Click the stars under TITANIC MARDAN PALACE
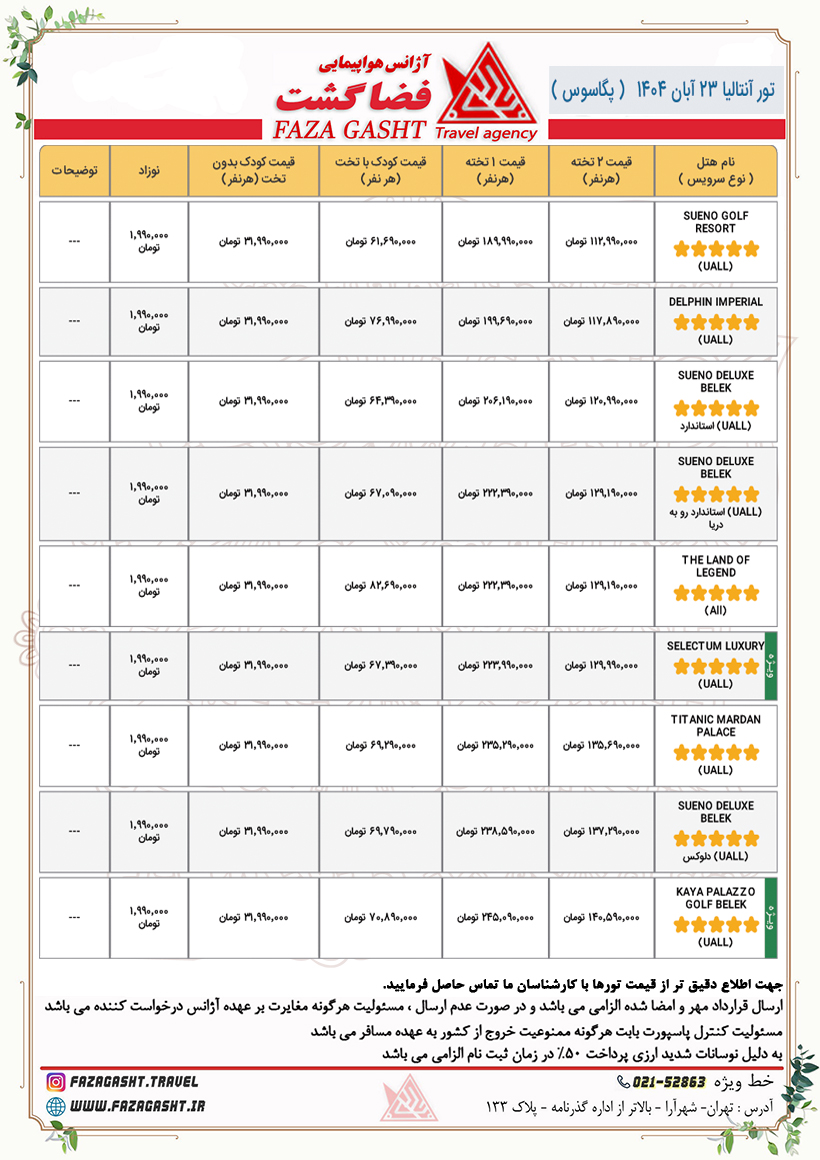This screenshot has width=820, height=1160. (x=716, y=753)
